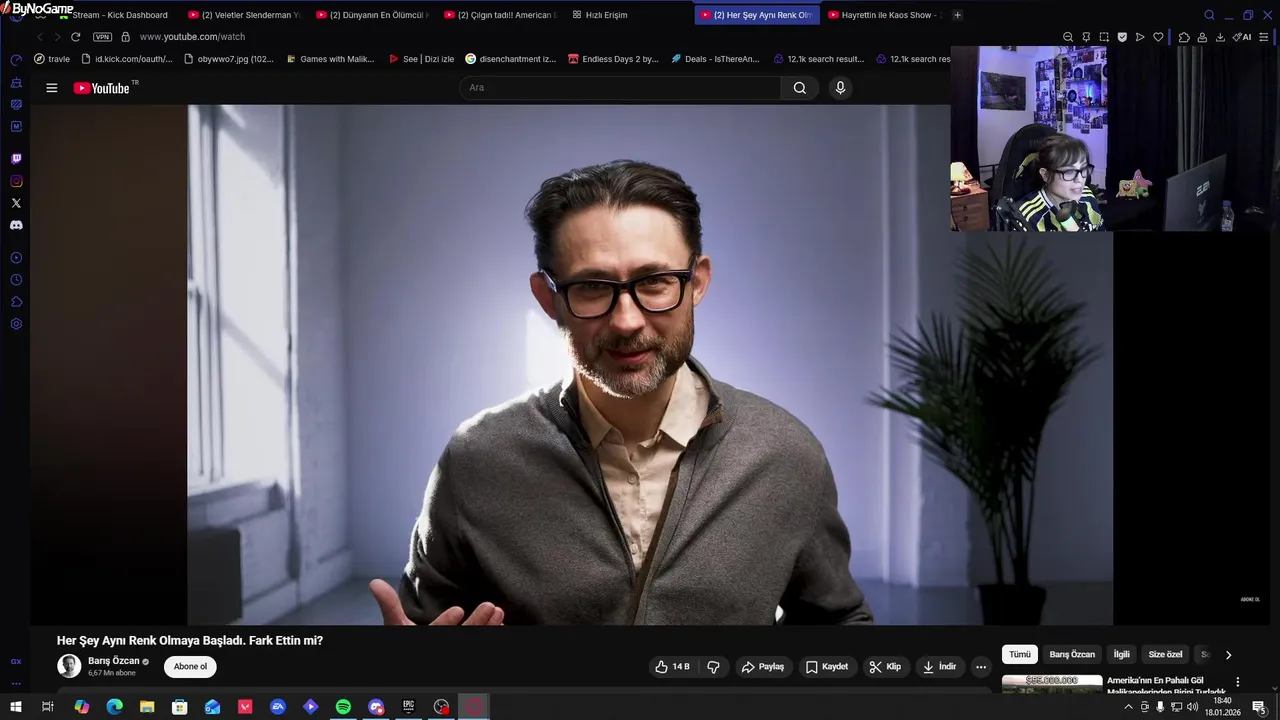
Task: Focus the 'Ara' YouTube search field
Action: (620, 88)
